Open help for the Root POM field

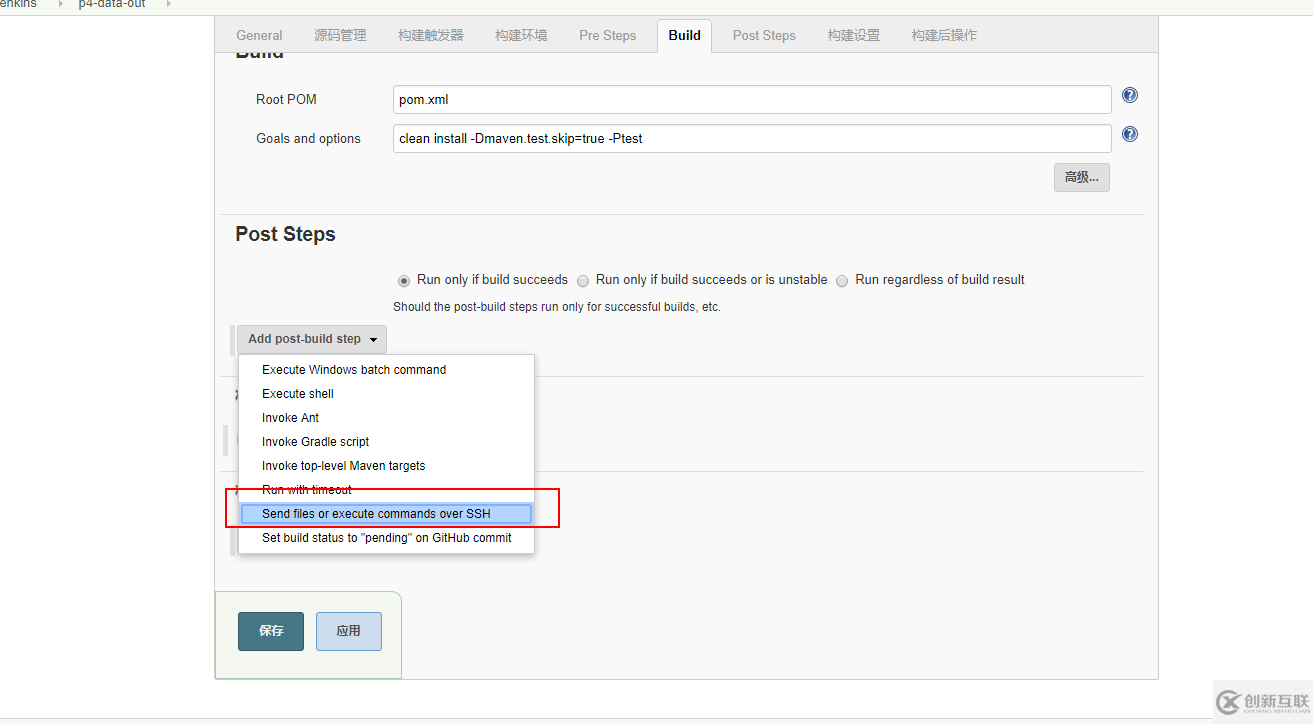(1130, 96)
